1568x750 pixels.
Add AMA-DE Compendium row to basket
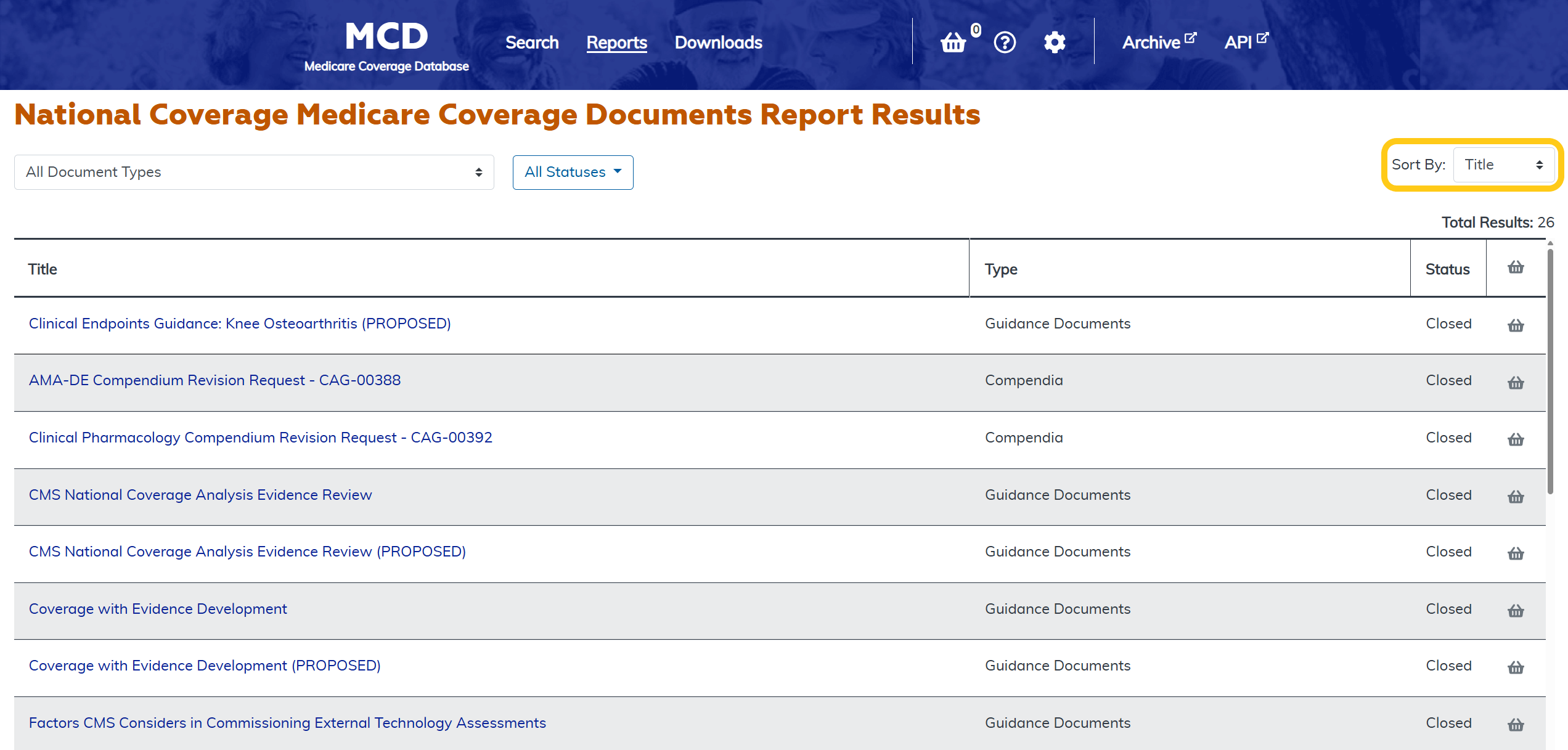pos(1516,382)
